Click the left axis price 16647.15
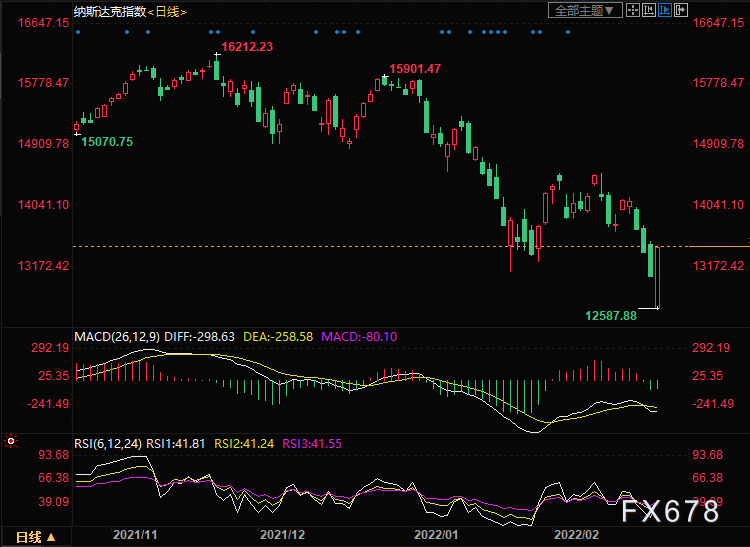Image resolution: width=750 pixels, height=547 pixels. click(44, 22)
